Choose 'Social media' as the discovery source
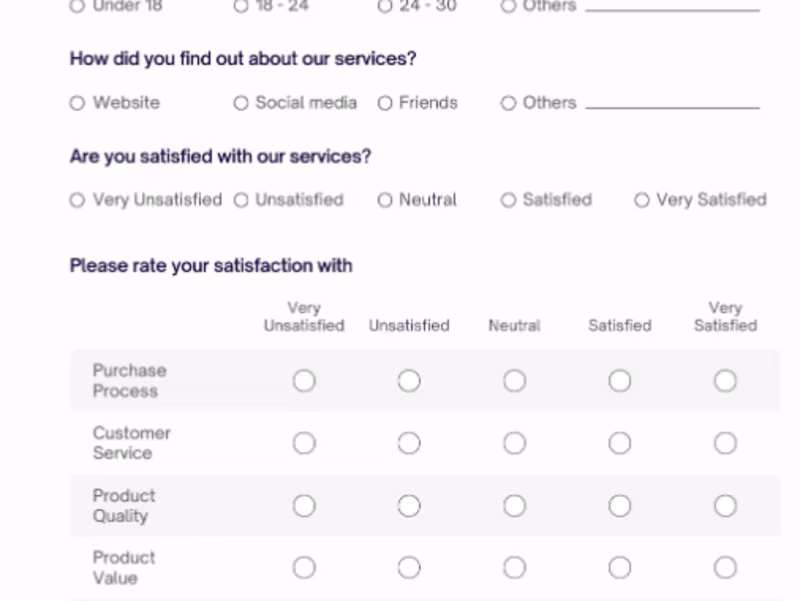Image resolution: width=800 pixels, height=601 pixels. 240,103
